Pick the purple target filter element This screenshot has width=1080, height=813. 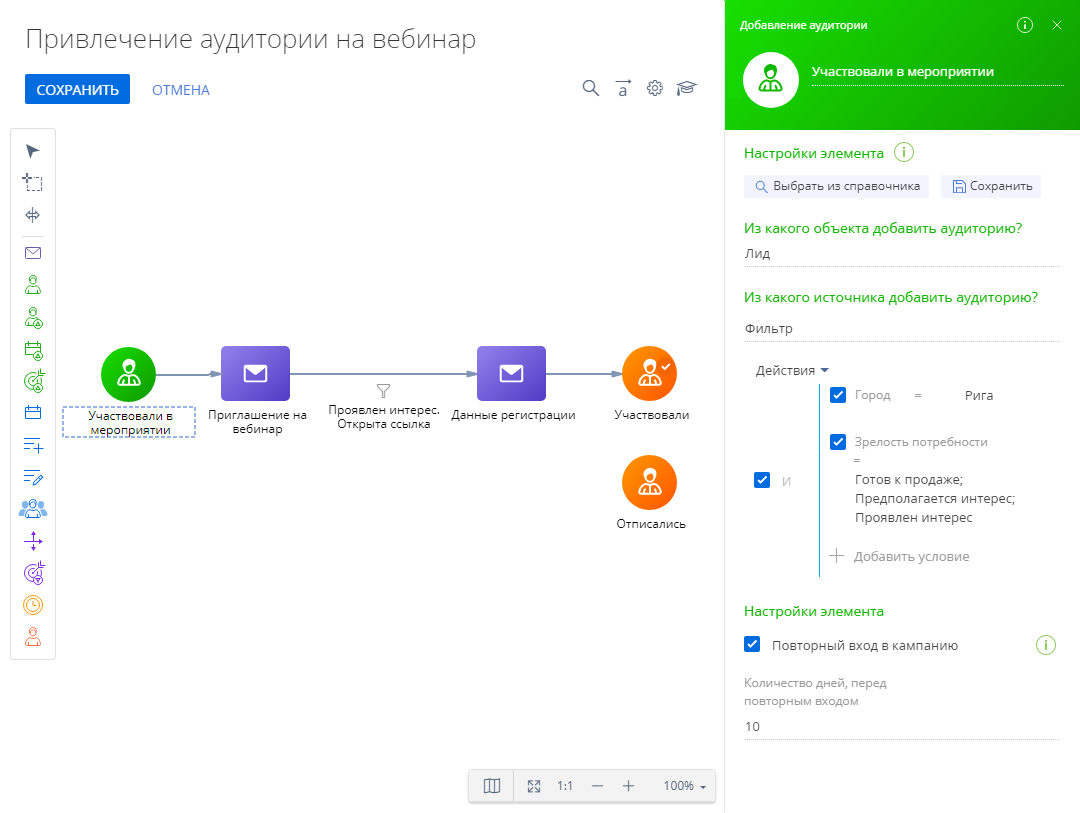34,573
